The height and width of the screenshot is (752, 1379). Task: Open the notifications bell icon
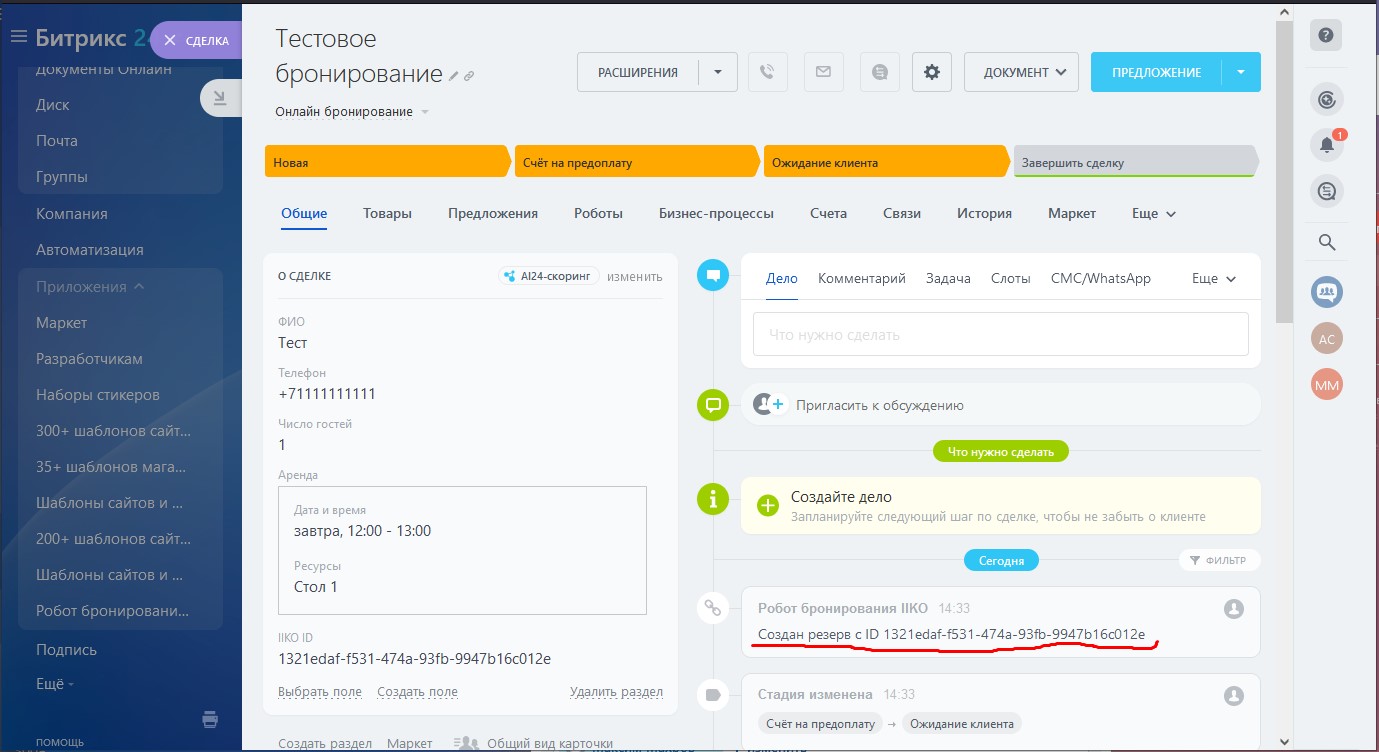(x=1327, y=145)
